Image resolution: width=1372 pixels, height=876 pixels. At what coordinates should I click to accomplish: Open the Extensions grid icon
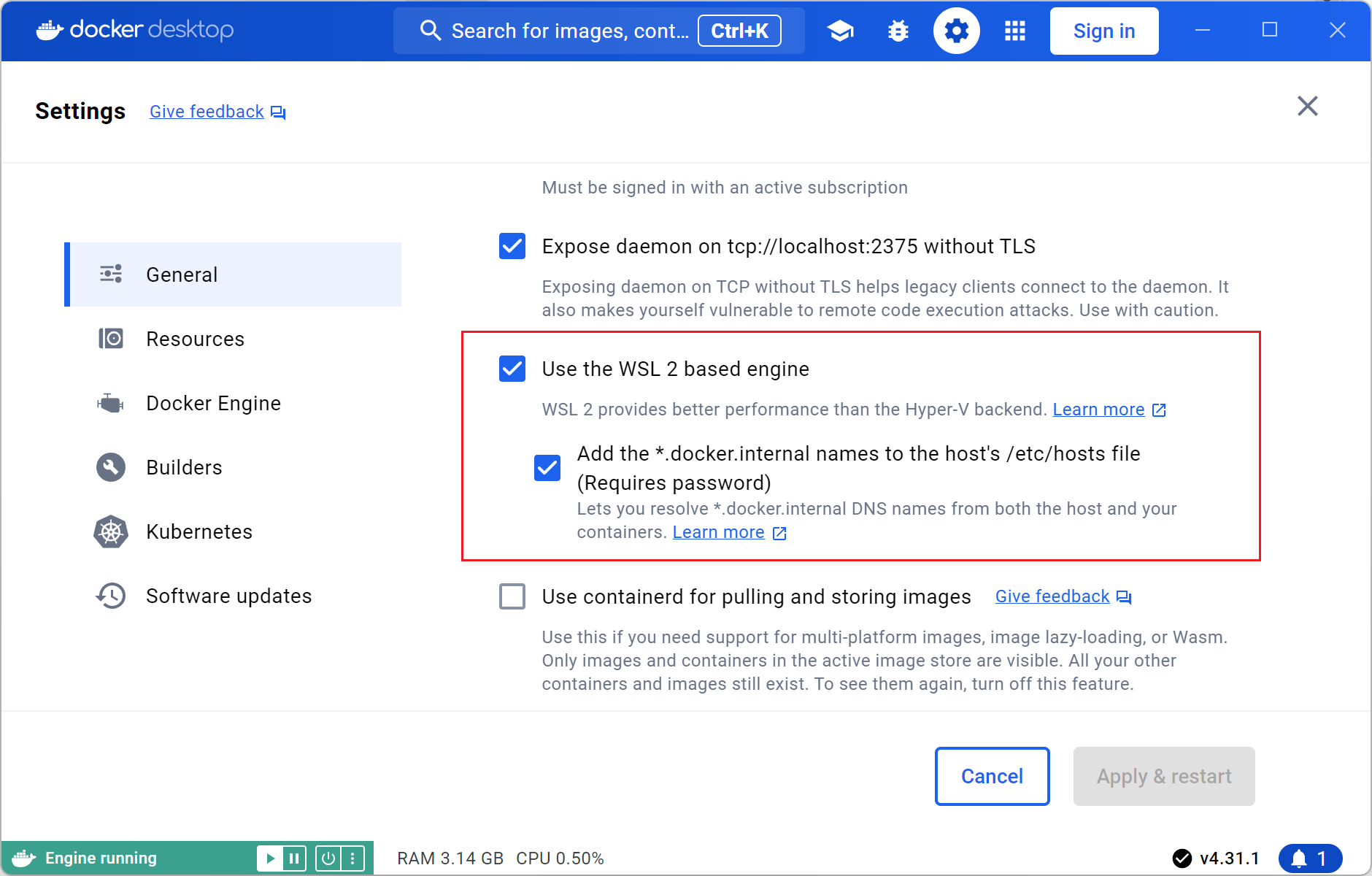point(1015,31)
